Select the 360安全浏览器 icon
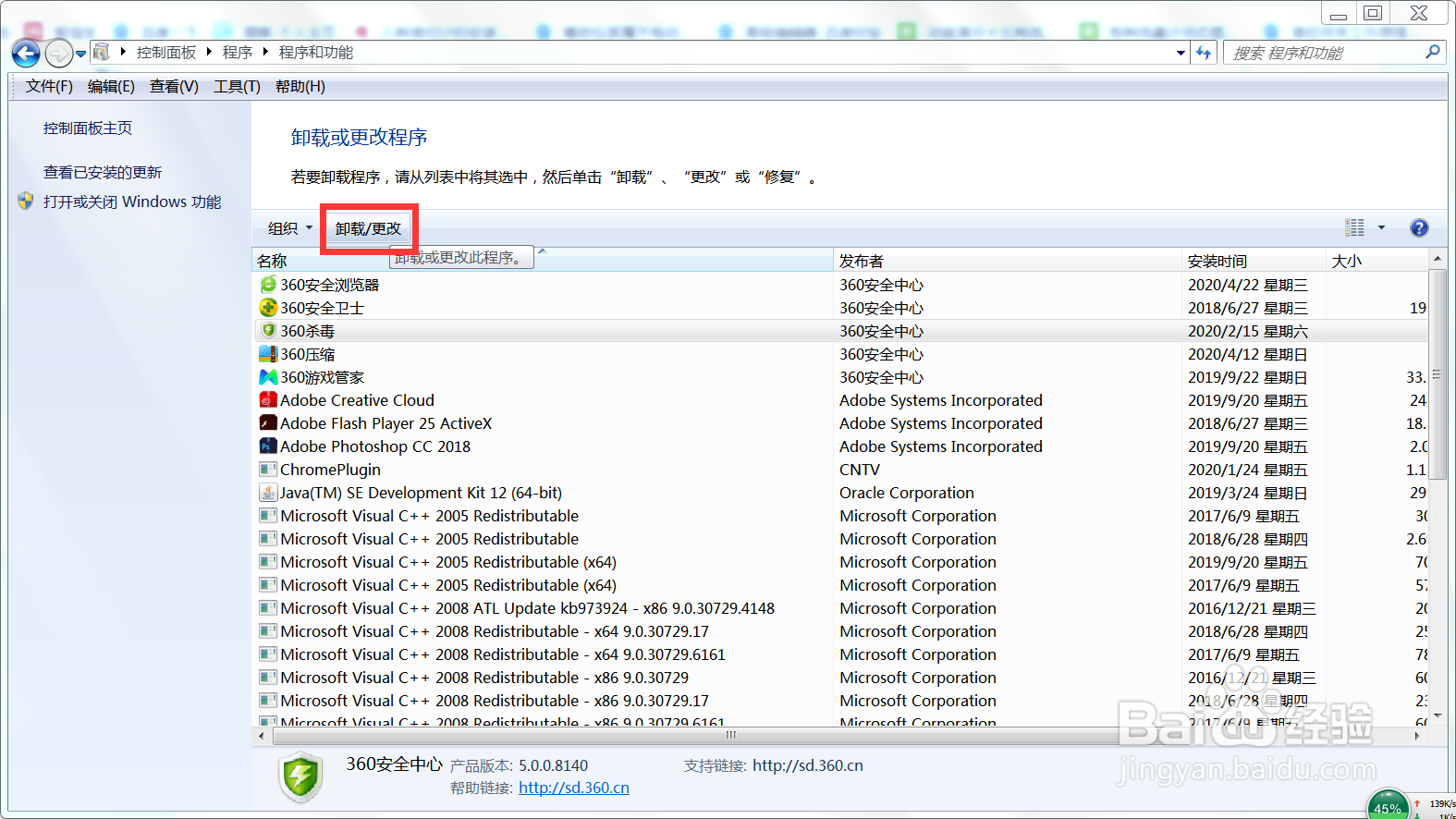This screenshot has width=1456, height=819. pyautogui.click(x=268, y=284)
